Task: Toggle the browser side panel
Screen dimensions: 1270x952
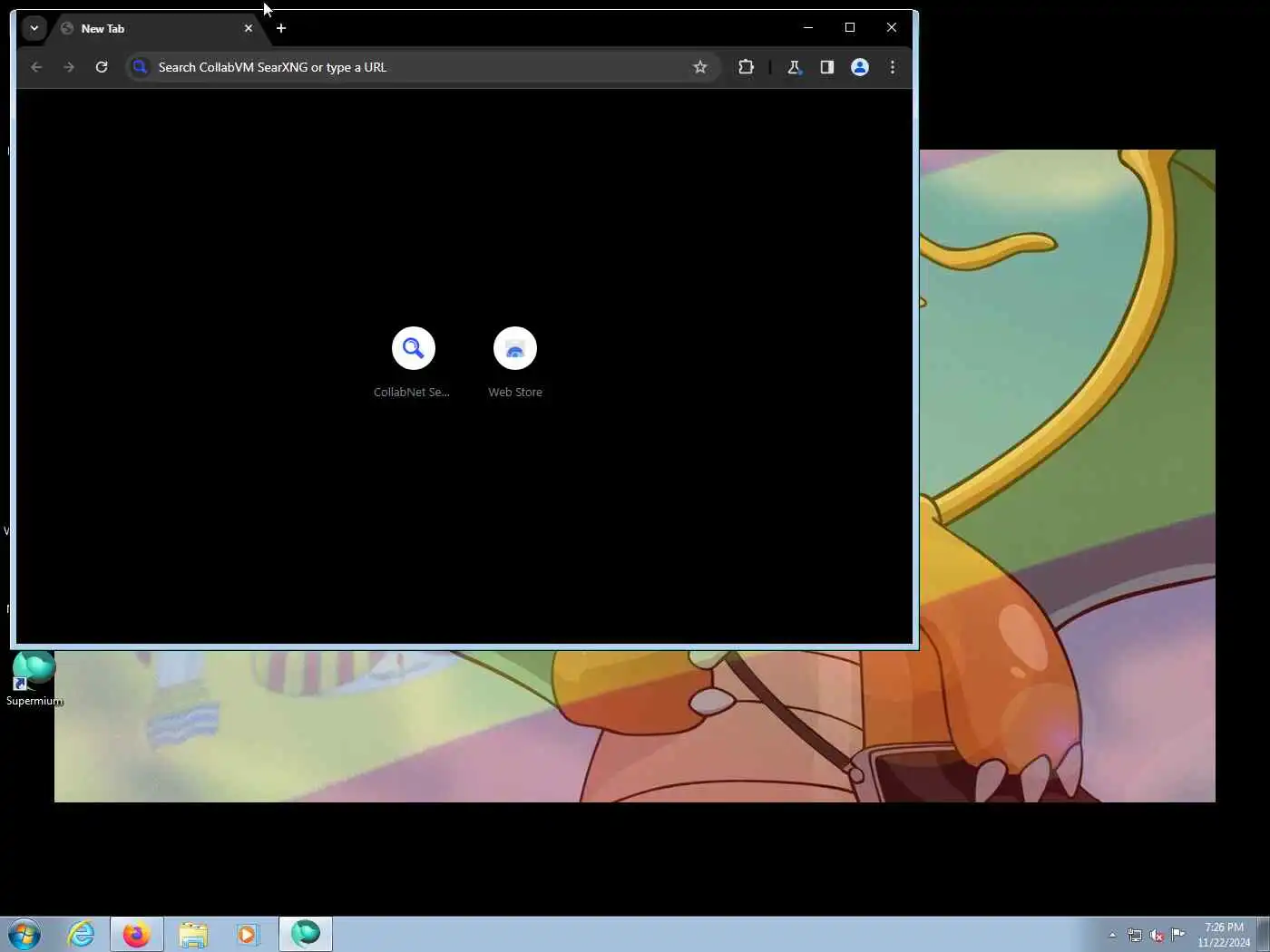Action: [x=826, y=67]
